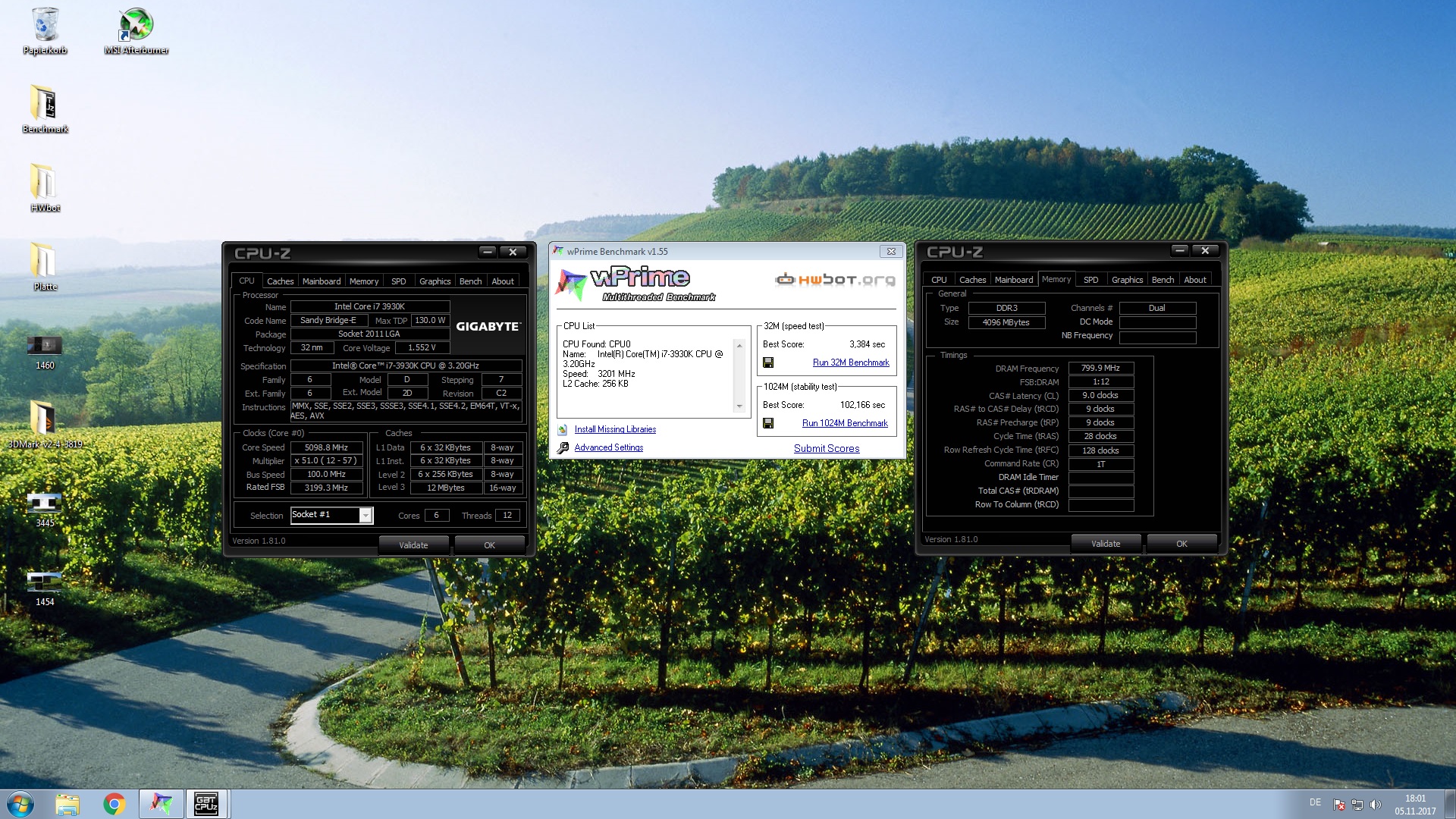Click scroll-down arrow in CPU List box
This screenshot has width=1456, height=819.
(739, 406)
